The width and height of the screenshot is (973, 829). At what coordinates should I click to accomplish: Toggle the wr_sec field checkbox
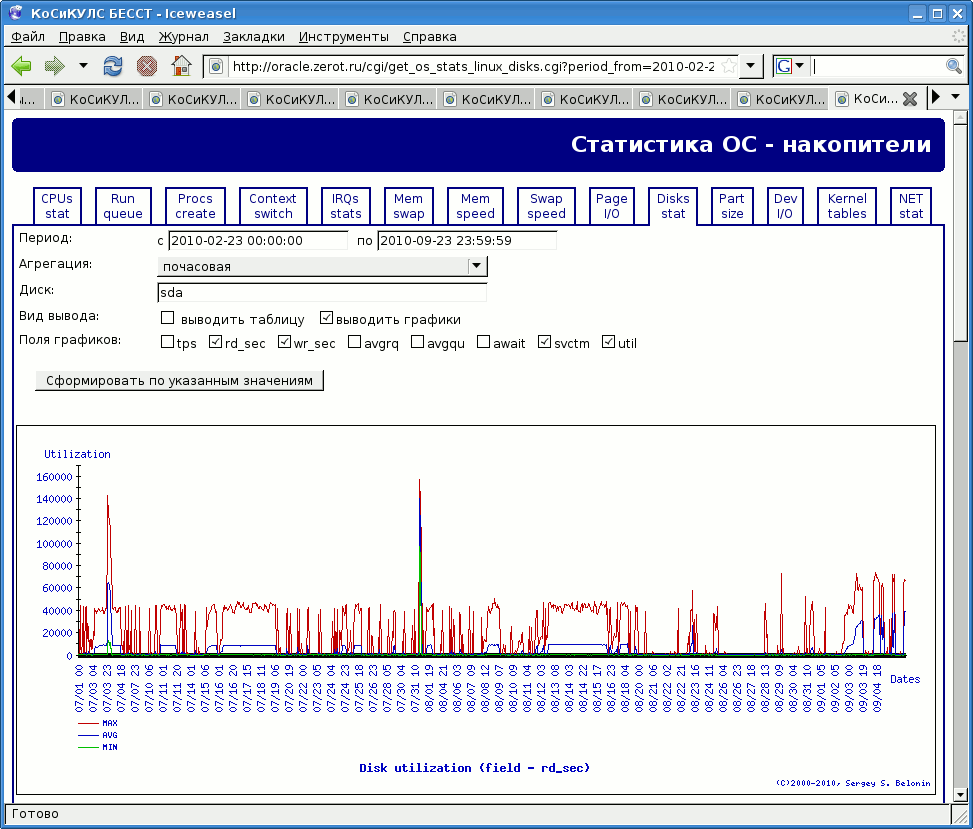(284, 342)
